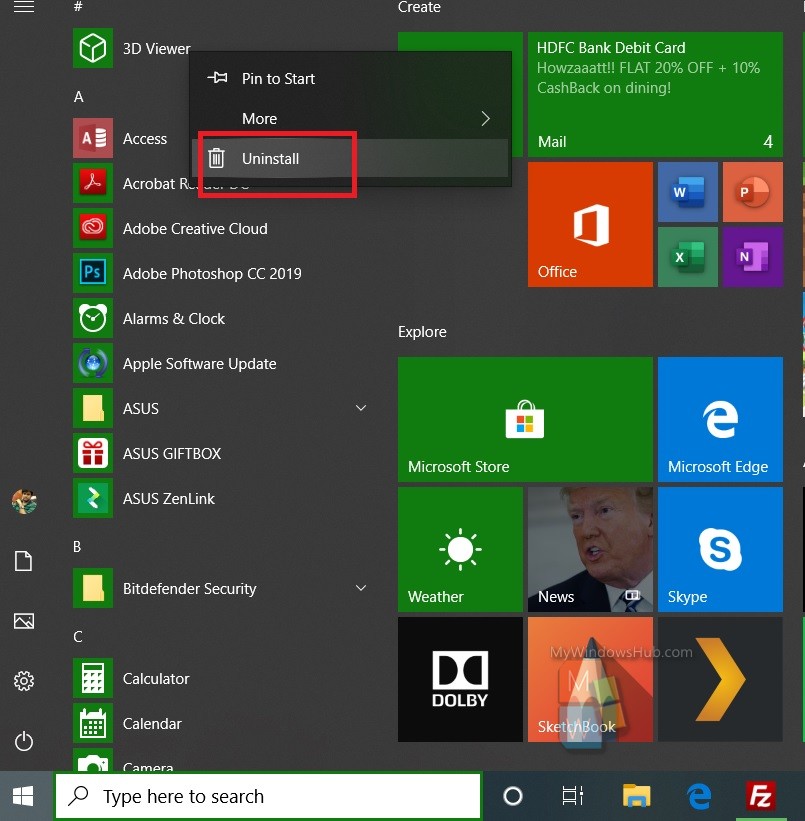Click the Calendar label text
The height and width of the screenshot is (821, 805).
152,724
